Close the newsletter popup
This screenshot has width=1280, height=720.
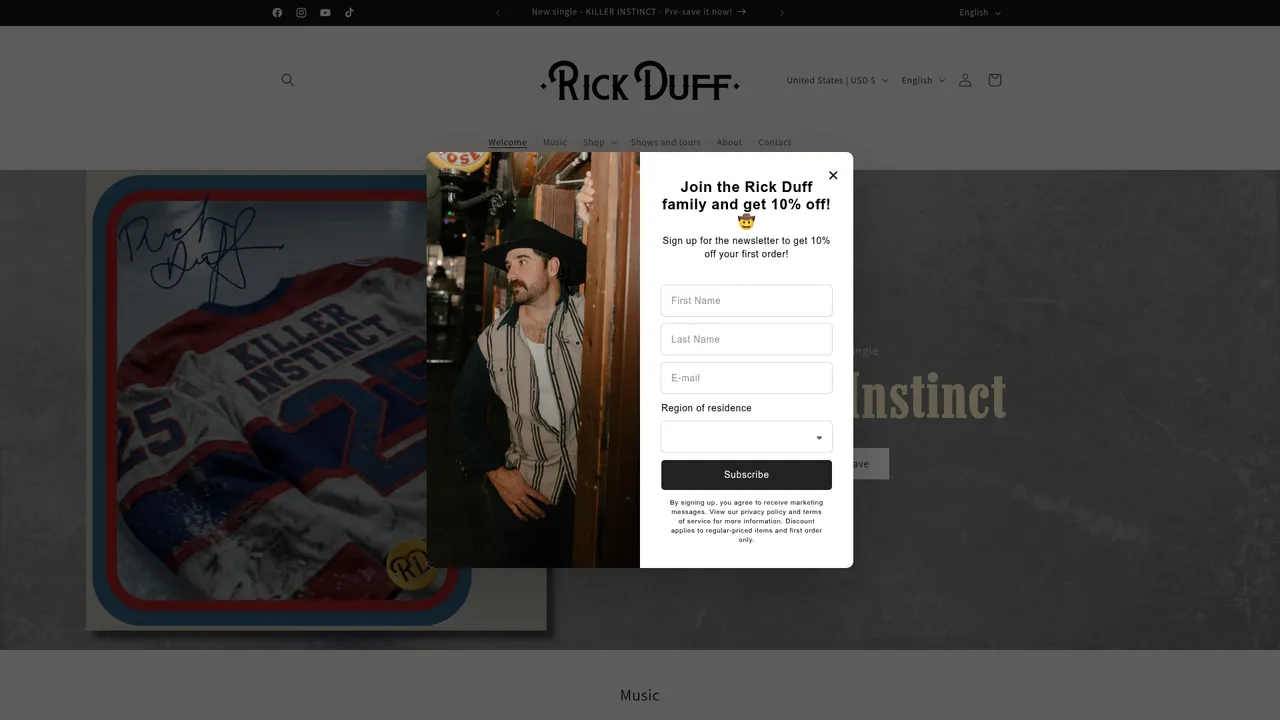coord(833,175)
